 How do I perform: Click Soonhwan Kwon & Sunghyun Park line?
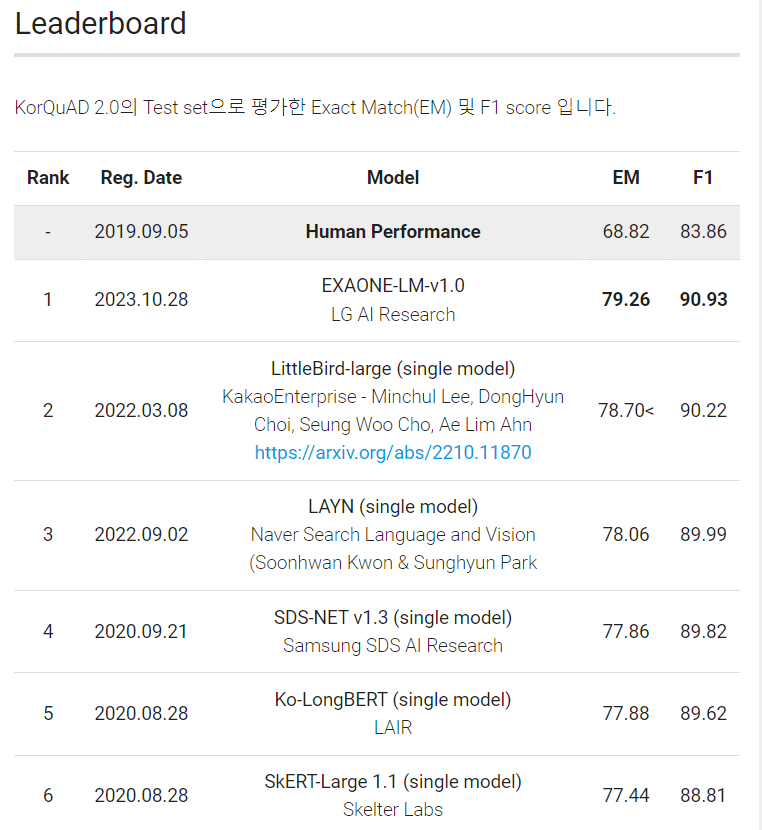(x=393, y=563)
